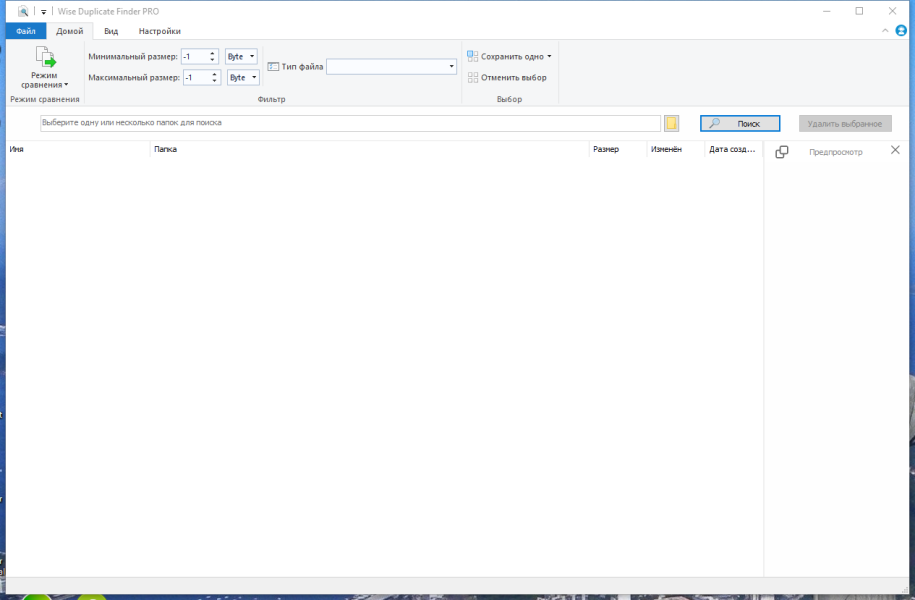Click the Максимальный размер value field
Screen dimensions: 915x600
coord(196,78)
